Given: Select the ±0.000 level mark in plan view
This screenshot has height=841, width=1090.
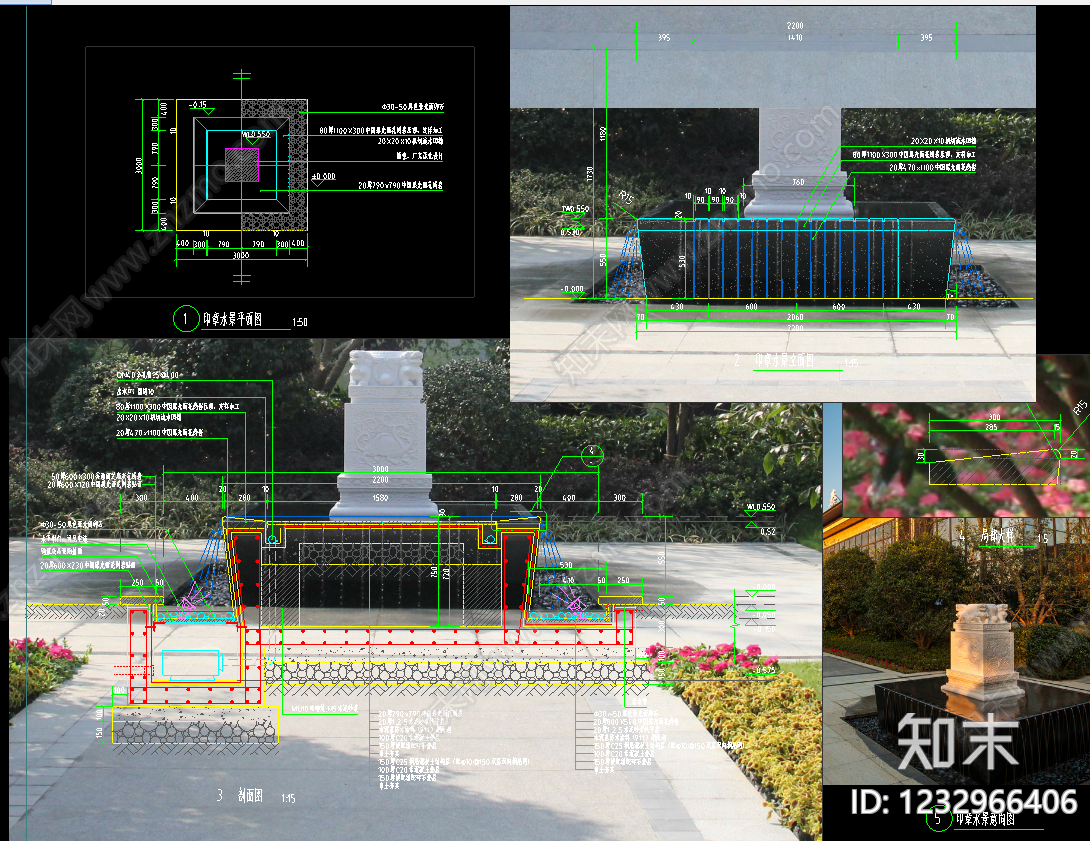Looking at the screenshot, I should click(323, 177).
